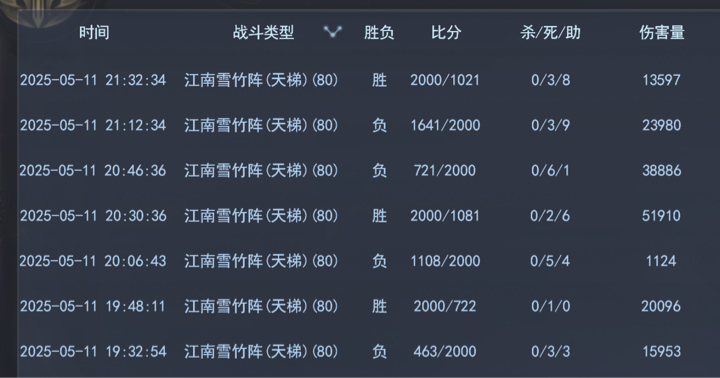The height and width of the screenshot is (378, 720).
Task: Click damage value 38886
Action: click(x=661, y=170)
